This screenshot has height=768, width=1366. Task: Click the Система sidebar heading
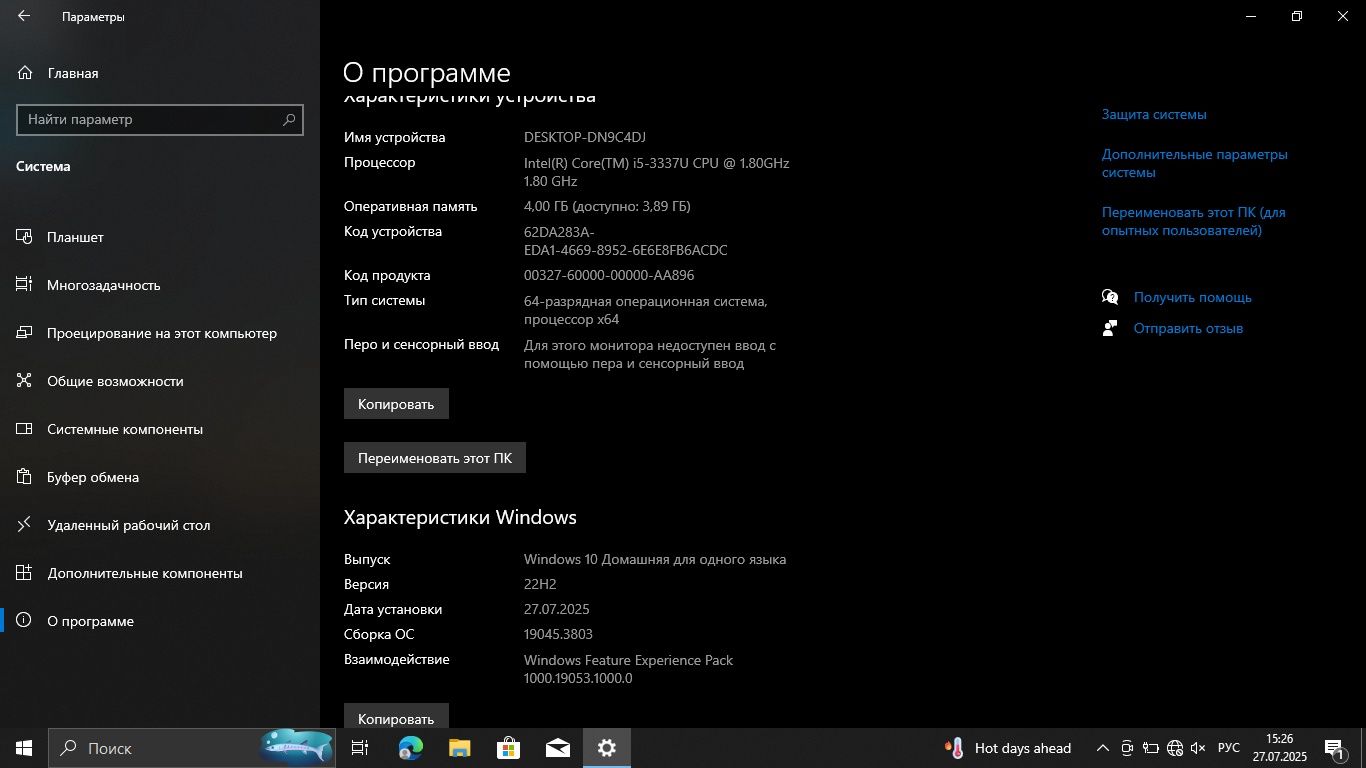point(43,166)
